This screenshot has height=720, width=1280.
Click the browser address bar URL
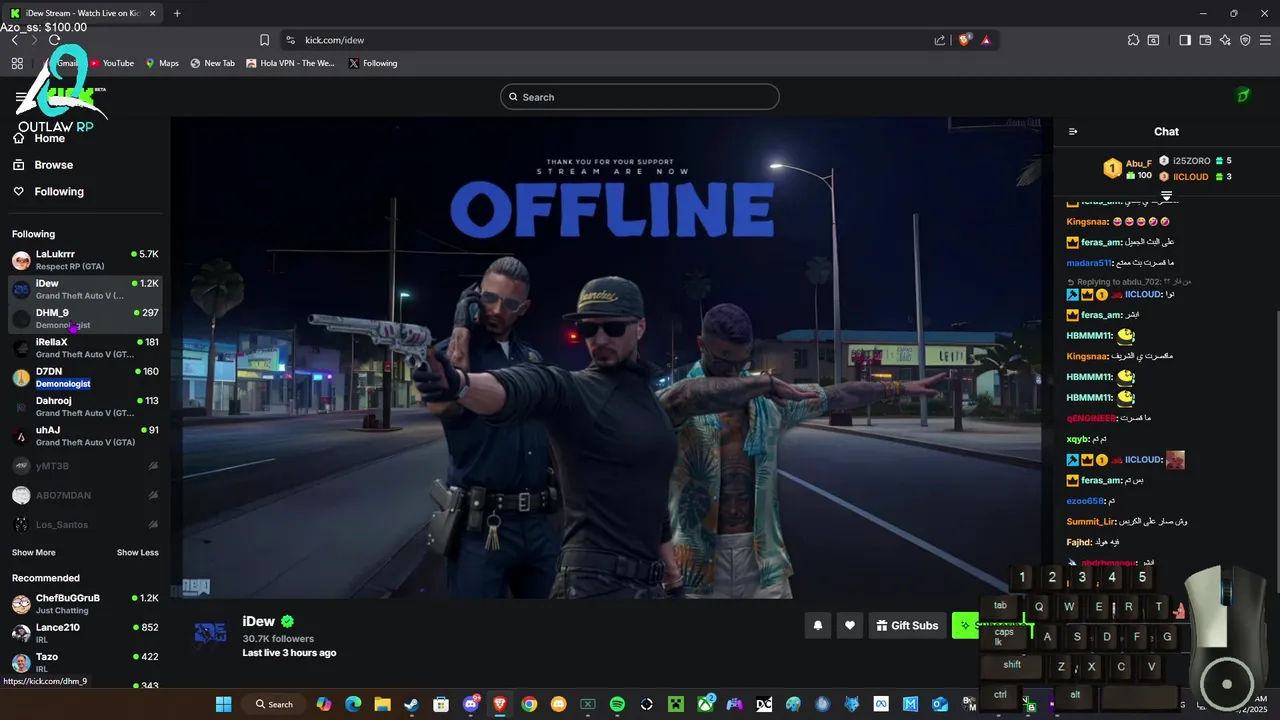(x=335, y=40)
